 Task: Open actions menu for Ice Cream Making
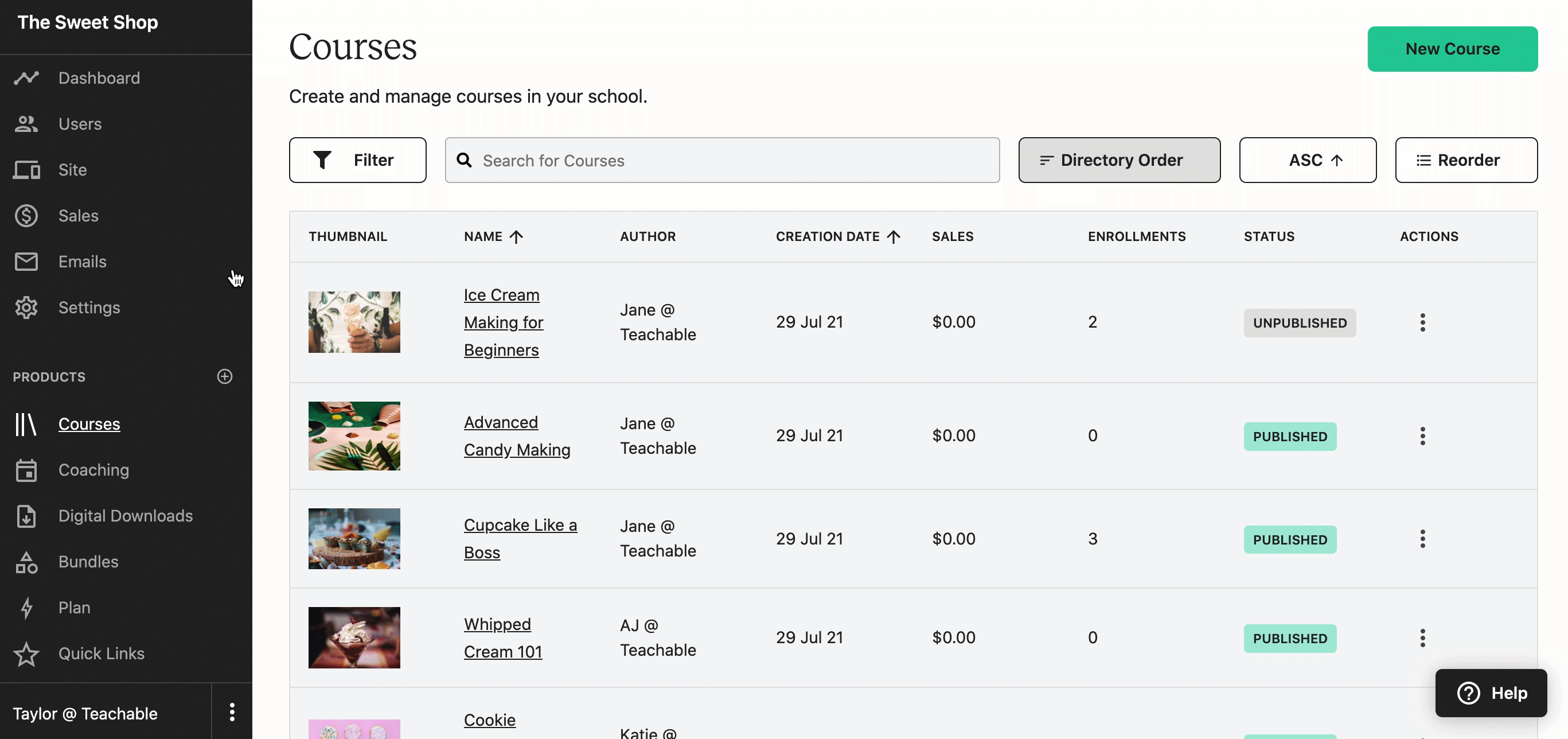point(1422,322)
